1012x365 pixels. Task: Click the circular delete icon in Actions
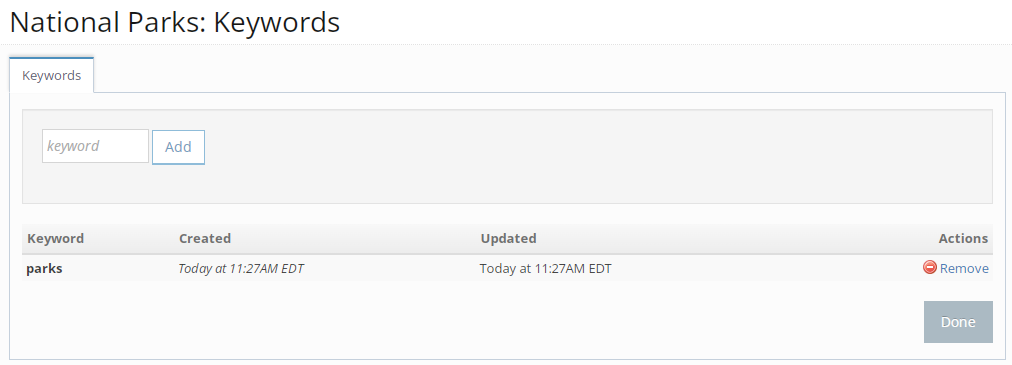[x=929, y=268]
